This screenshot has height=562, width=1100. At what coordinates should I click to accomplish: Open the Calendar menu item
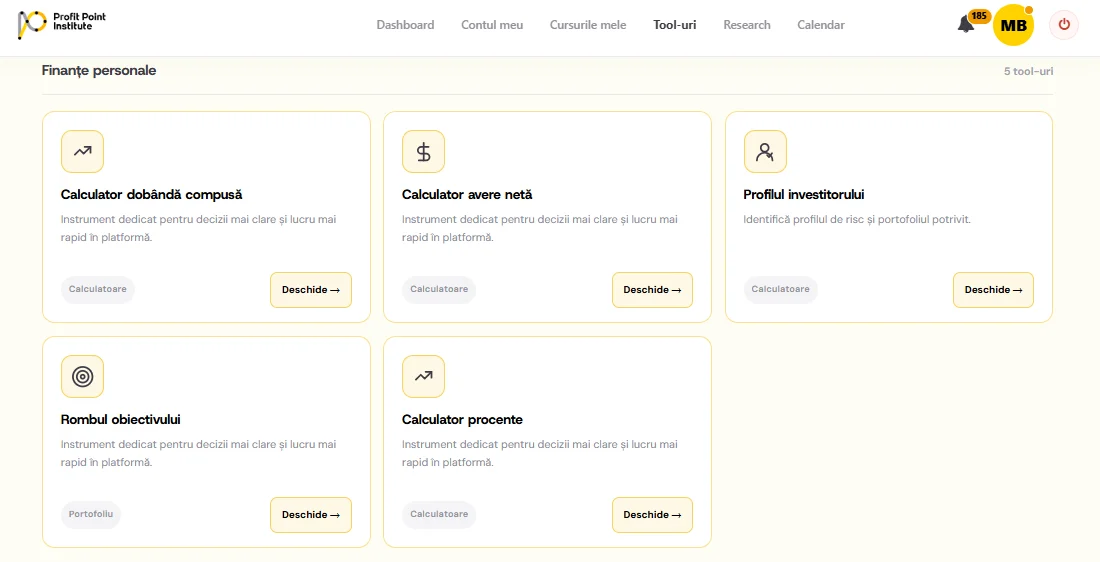coord(821,25)
